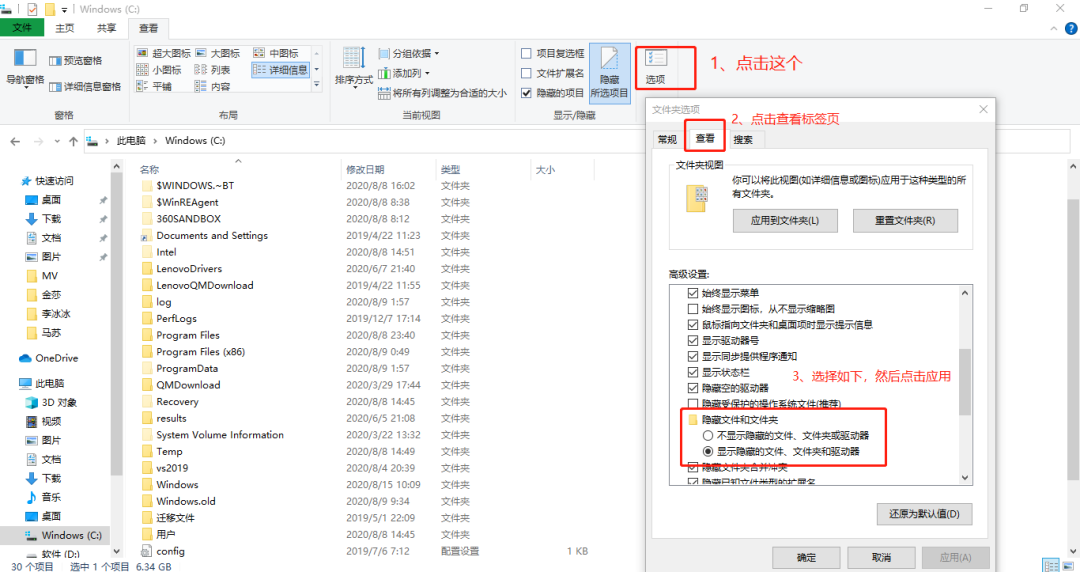The image size is (1080, 572).
Task: Click the 还原为默认值(D) button
Action: 923,514
